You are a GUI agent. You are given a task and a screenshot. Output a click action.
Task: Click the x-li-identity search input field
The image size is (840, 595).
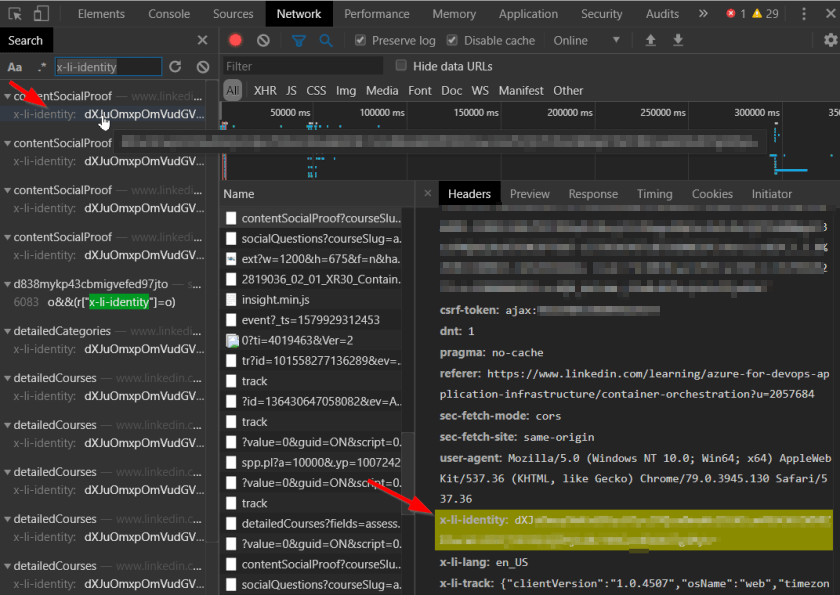coord(107,67)
